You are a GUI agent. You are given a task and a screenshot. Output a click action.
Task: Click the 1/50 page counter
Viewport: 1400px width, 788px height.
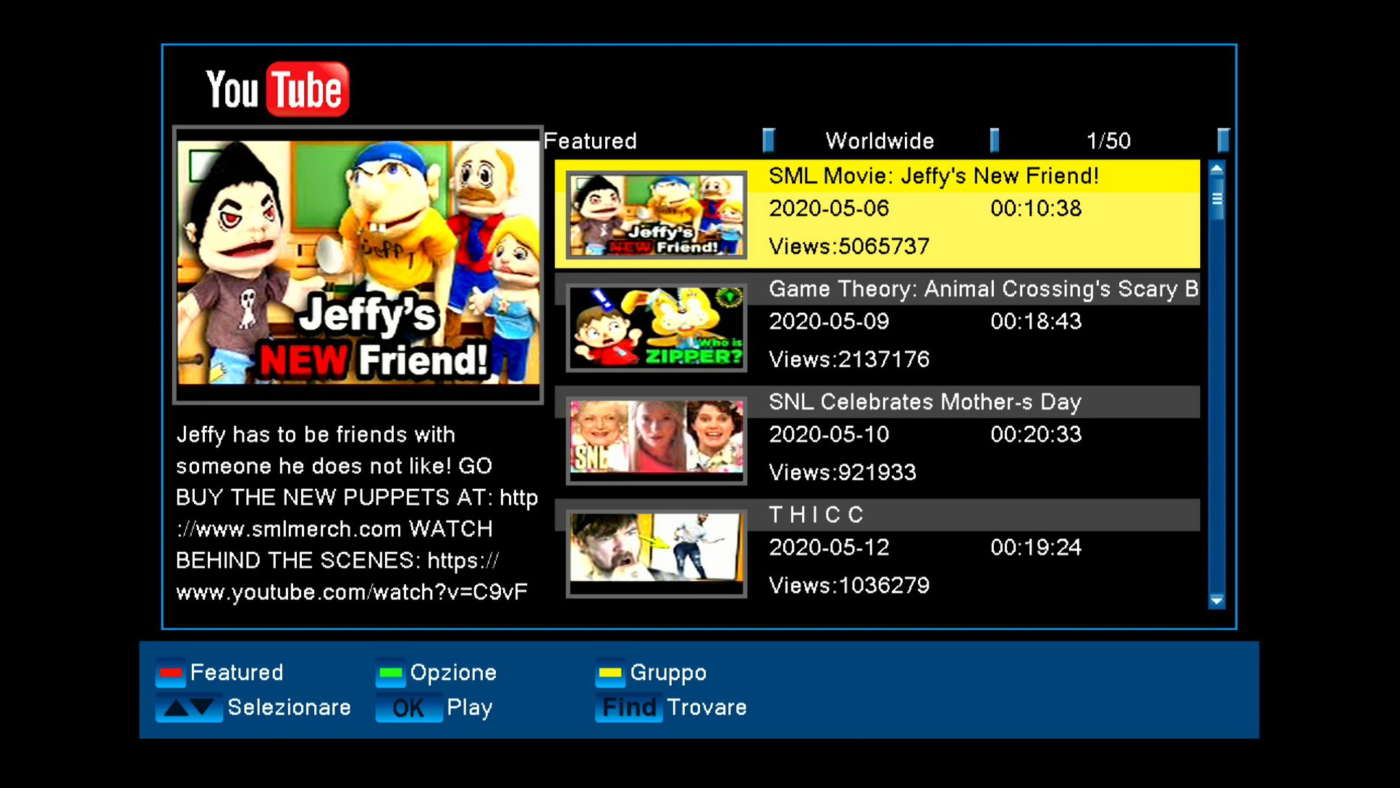pos(1109,141)
